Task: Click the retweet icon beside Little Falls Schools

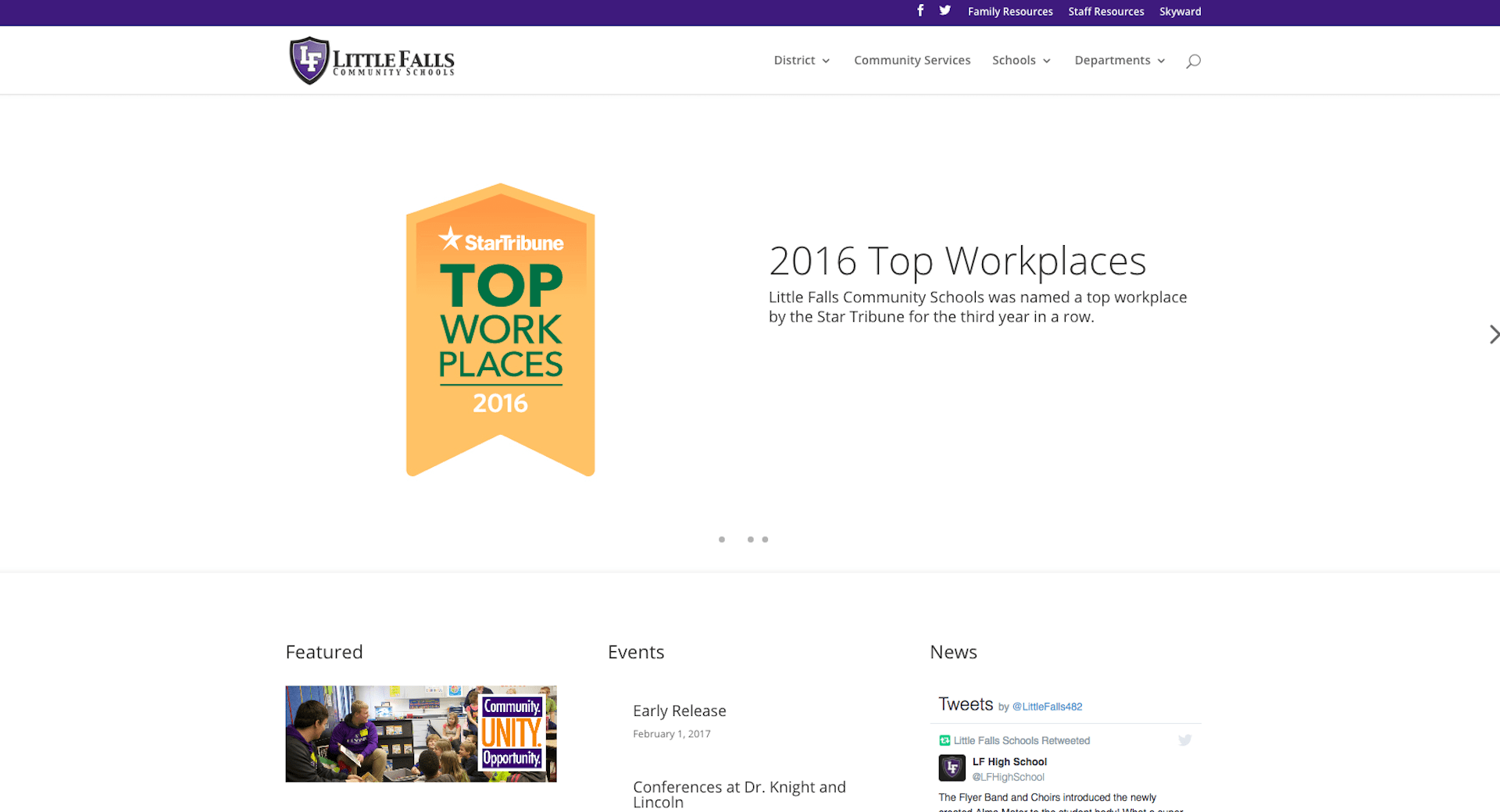Action: click(945, 740)
